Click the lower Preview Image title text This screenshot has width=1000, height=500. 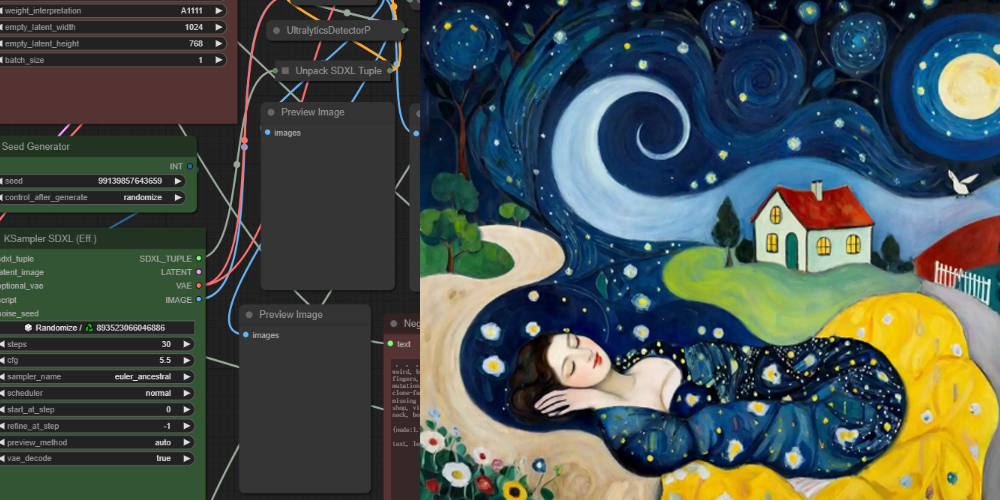291,314
